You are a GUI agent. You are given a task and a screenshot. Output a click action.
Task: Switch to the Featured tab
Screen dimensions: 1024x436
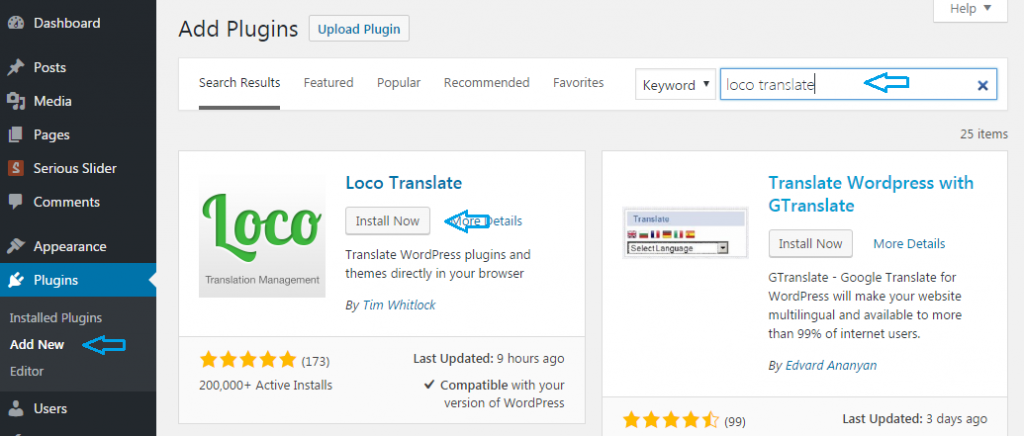328,83
